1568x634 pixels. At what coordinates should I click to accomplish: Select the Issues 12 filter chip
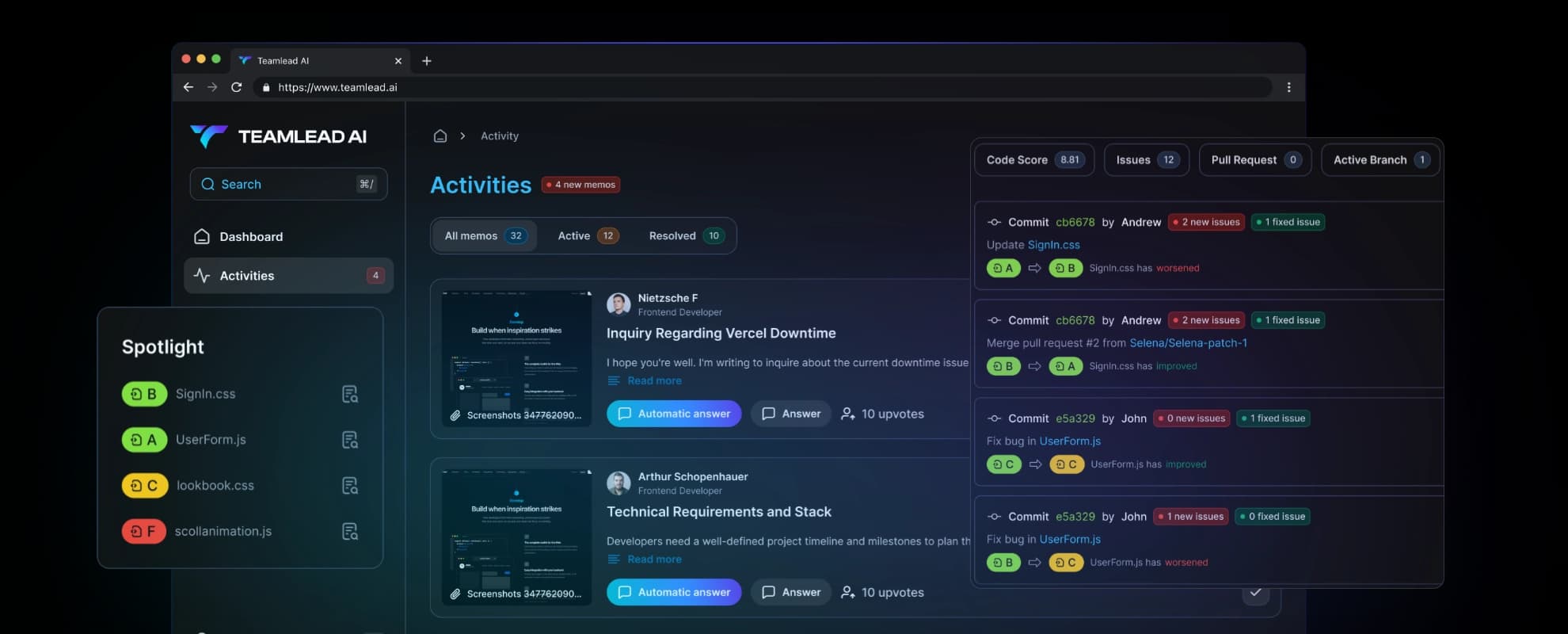click(1146, 160)
